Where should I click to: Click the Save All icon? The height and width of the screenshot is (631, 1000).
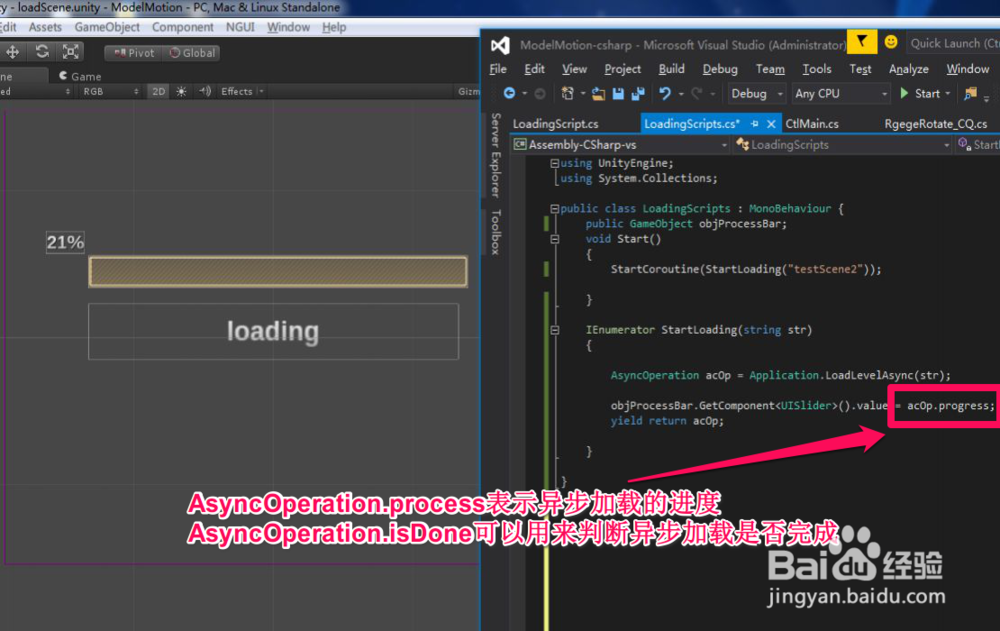click(638, 93)
